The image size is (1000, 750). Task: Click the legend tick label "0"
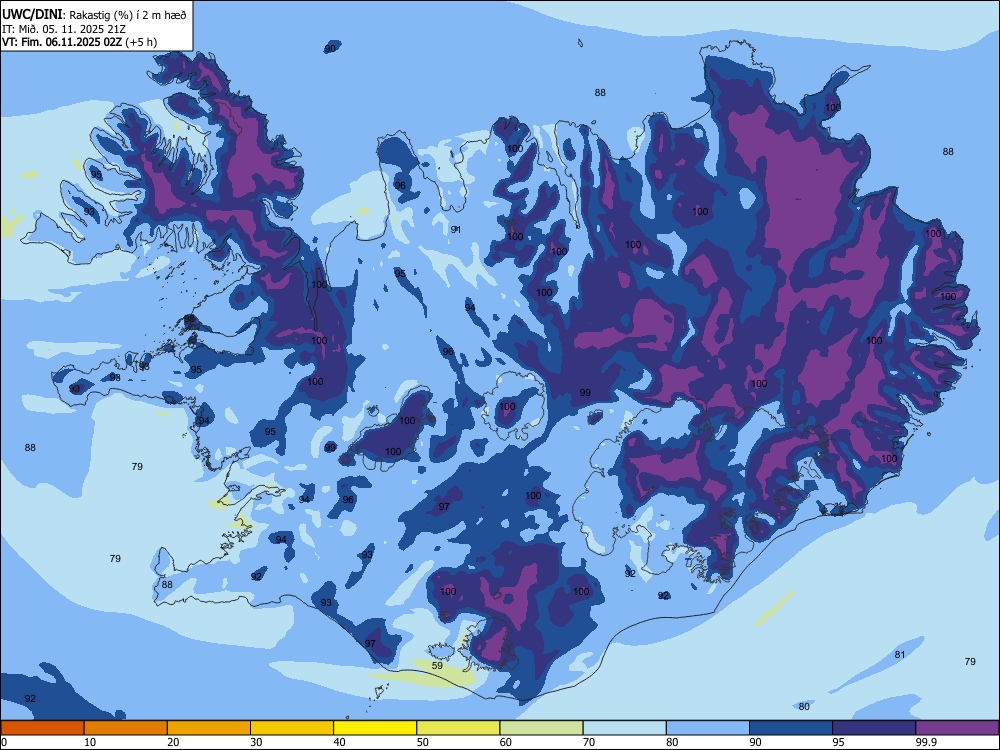click(4, 742)
